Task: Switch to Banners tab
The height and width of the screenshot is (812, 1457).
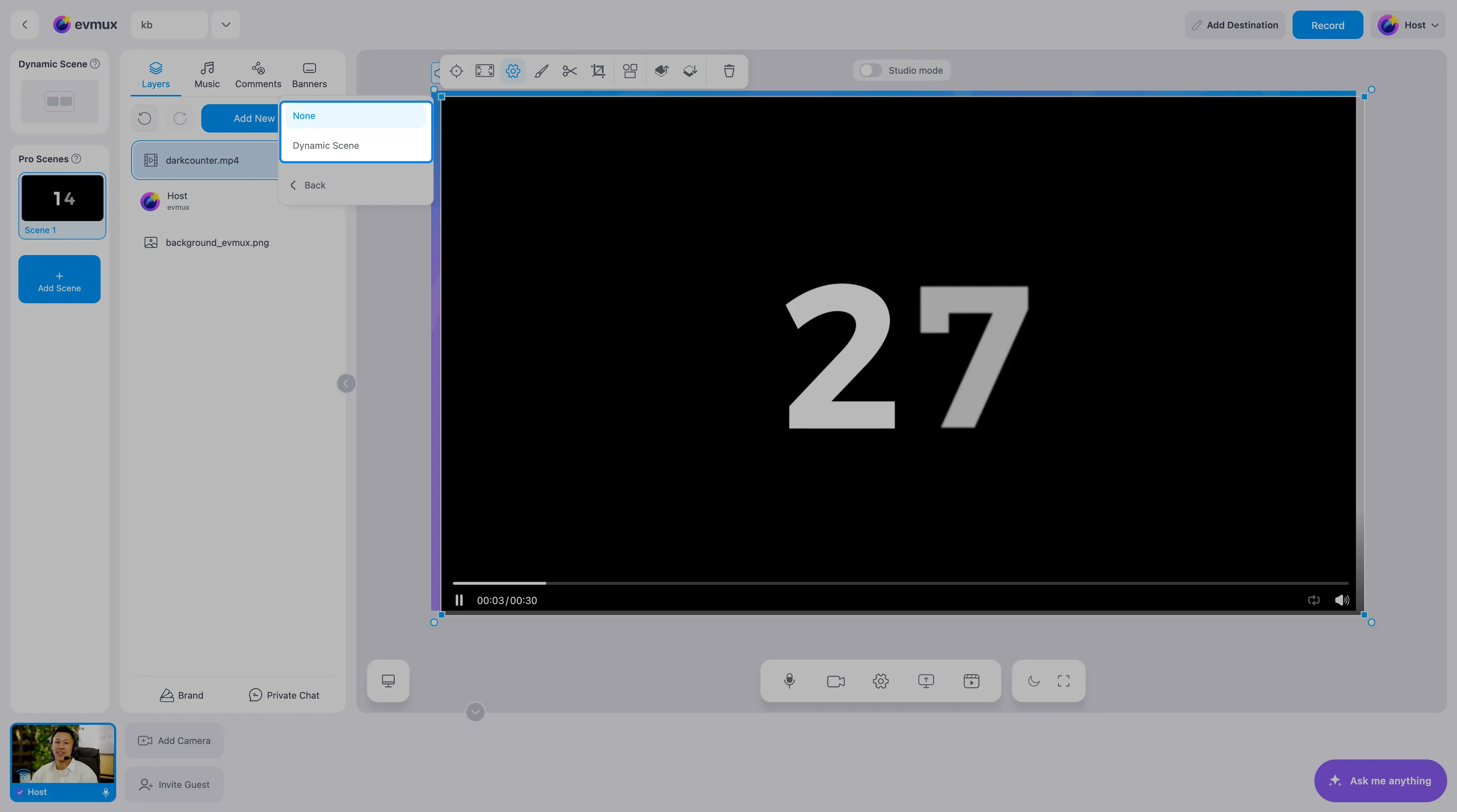Action: point(309,75)
